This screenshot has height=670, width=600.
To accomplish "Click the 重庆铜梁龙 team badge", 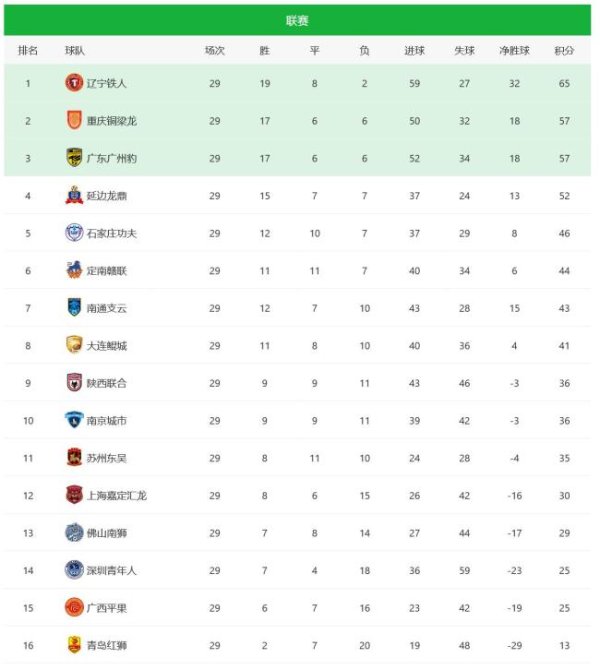I will pyautogui.click(x=74, y=121).
